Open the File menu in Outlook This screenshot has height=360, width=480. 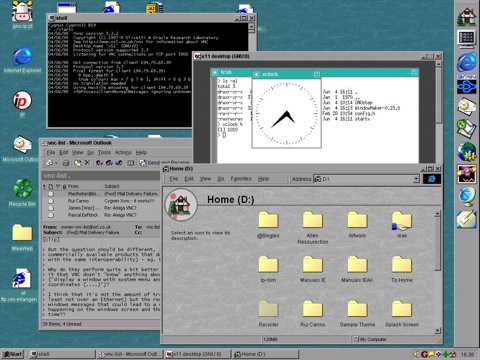[x=51, y=152]
